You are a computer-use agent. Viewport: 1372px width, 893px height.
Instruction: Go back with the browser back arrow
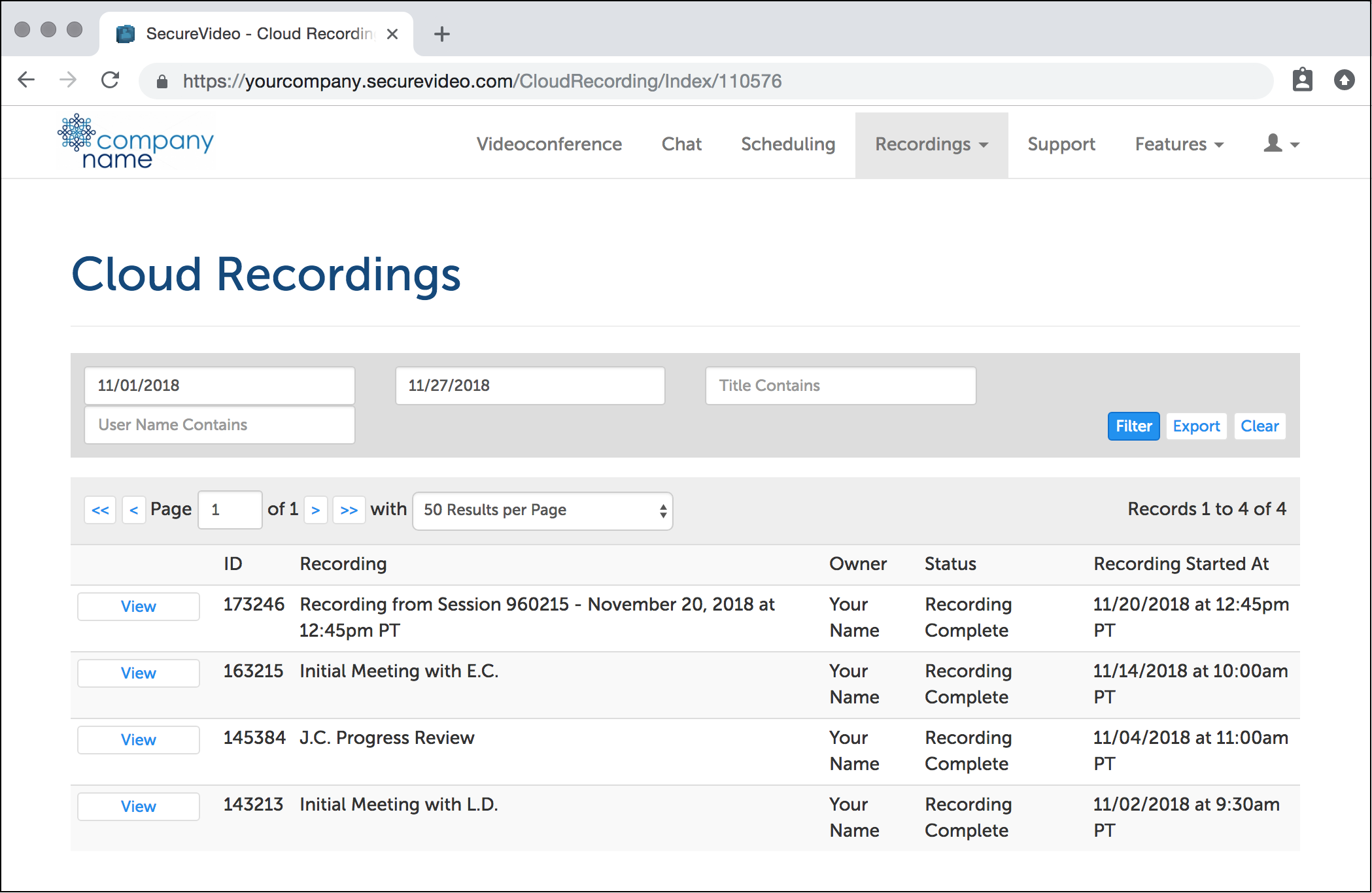click(x=26, y=80)
